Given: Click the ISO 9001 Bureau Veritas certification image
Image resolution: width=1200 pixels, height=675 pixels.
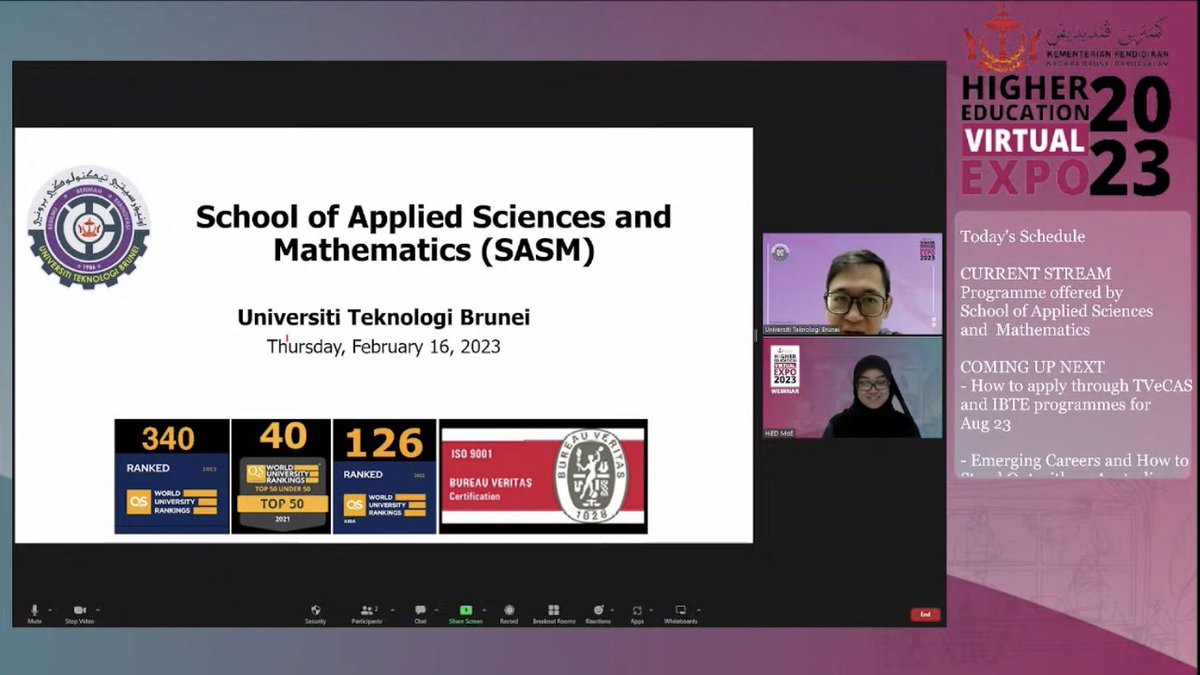Looking at the screenshot, I should pos(543,476).
